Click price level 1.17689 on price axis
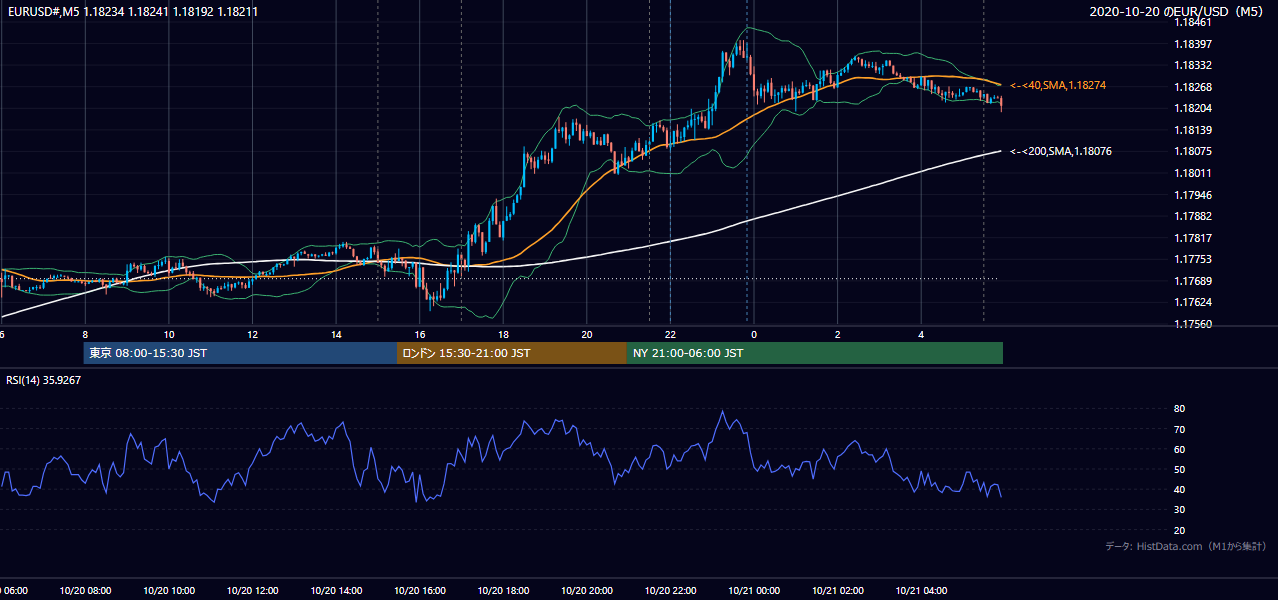Image resolution: width=1278 pixels, height=600 pixels. pyautogui.click(x=1191, y=281)
